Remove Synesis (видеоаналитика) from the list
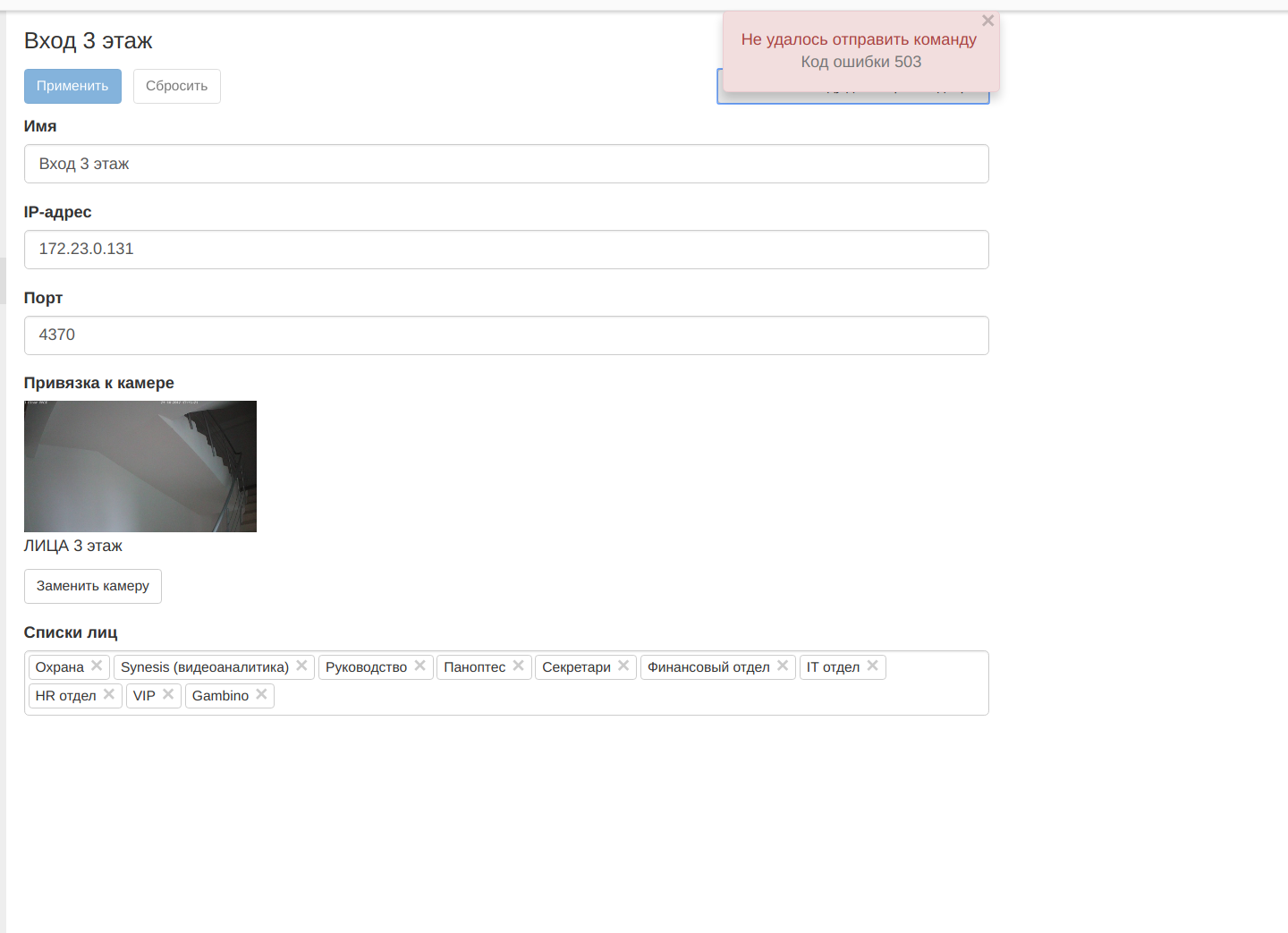The width and height of the screenshot is (1288, 933). point(301,666)
